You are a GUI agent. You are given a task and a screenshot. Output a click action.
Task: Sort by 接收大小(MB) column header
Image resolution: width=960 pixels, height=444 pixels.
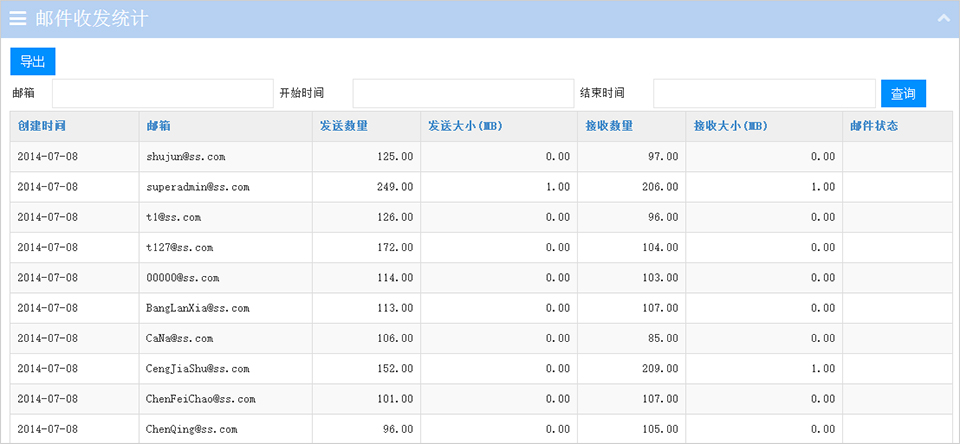(x=730, y=126)
